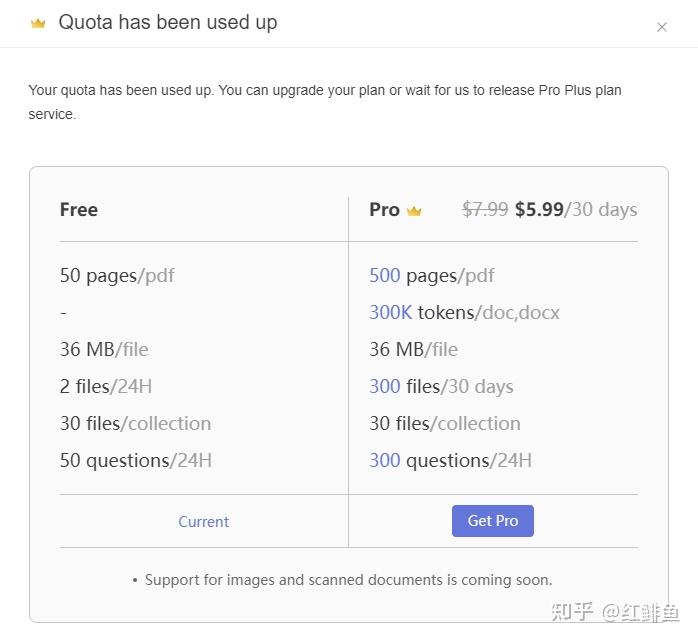Click the 50 pages/pdf Free feature
Screen dimensions: 698x641
[117, 276]
